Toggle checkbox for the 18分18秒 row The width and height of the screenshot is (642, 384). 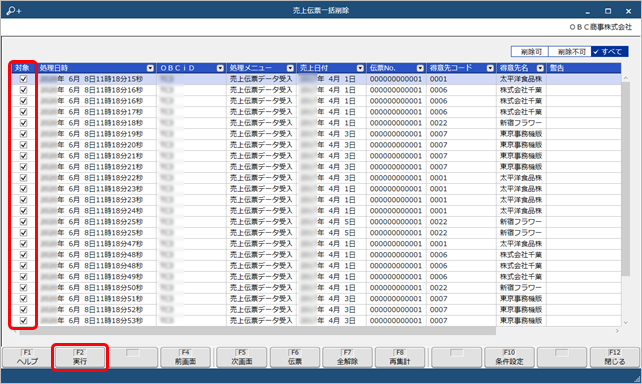(23, 123)
